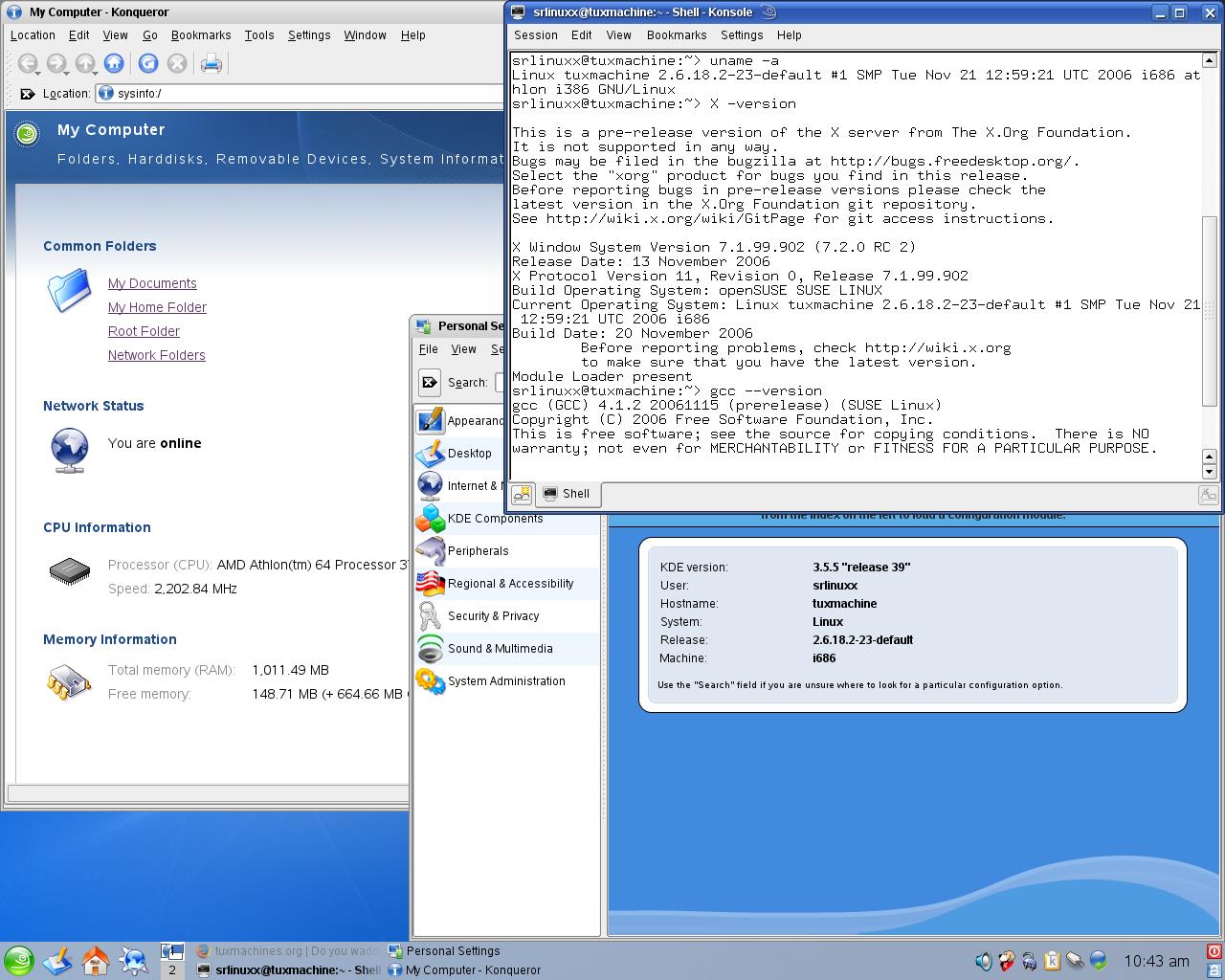
Task: Switch to virtual desktop 1 in pager
Action: 172,951
